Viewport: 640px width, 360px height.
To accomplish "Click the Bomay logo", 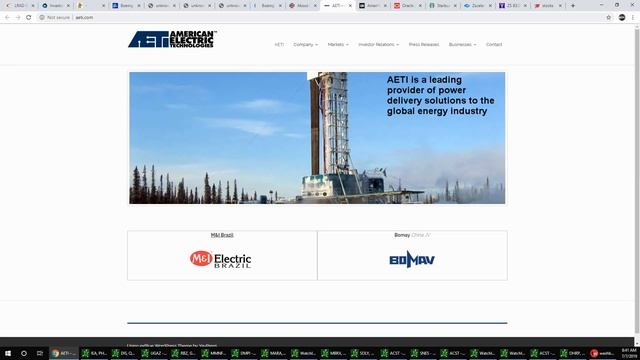I will 412,260.
